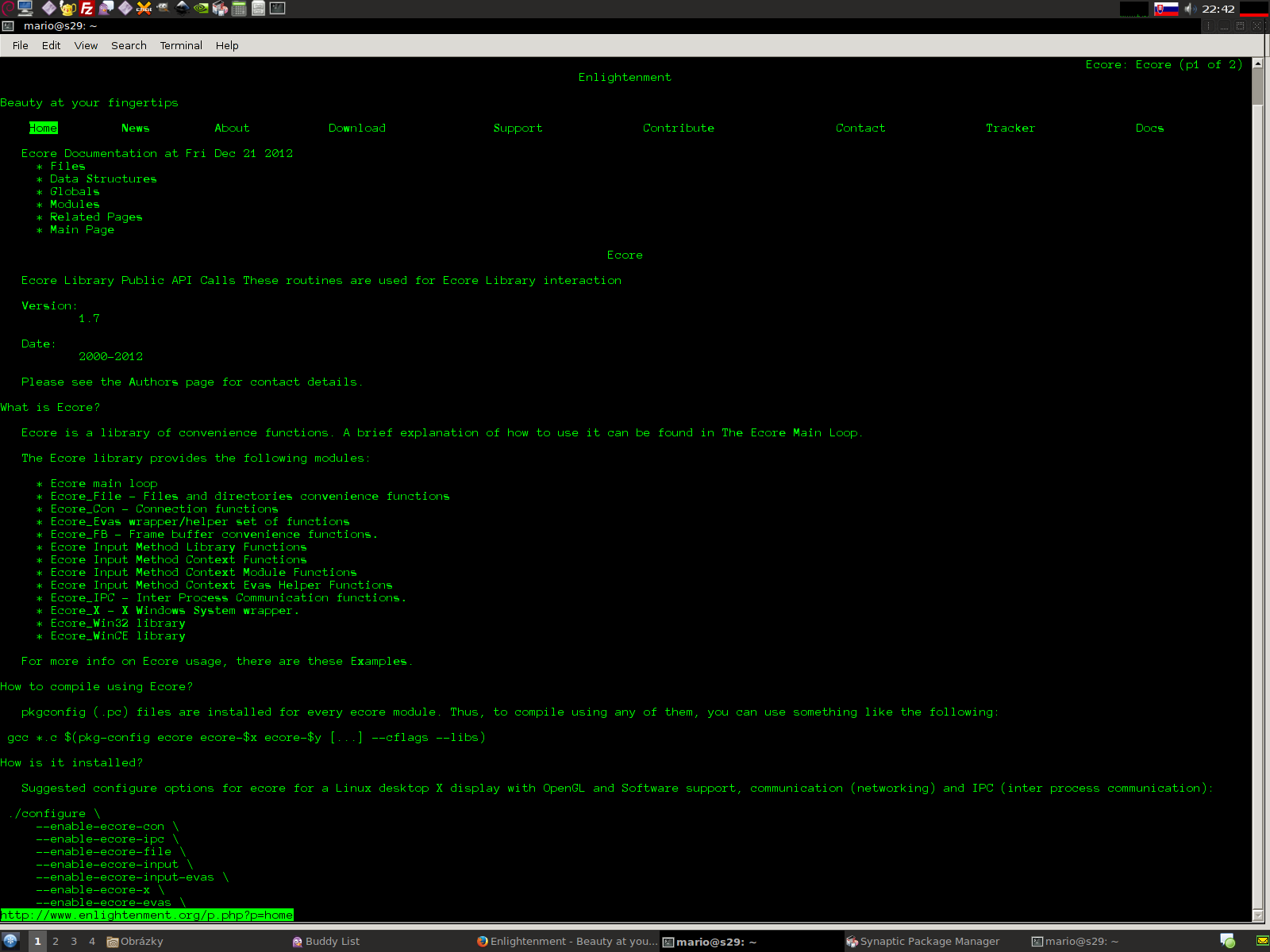The image size is (1270, 952).
Task: Follow the Support link
Action: pyautogui.click(x=518, y=128)
